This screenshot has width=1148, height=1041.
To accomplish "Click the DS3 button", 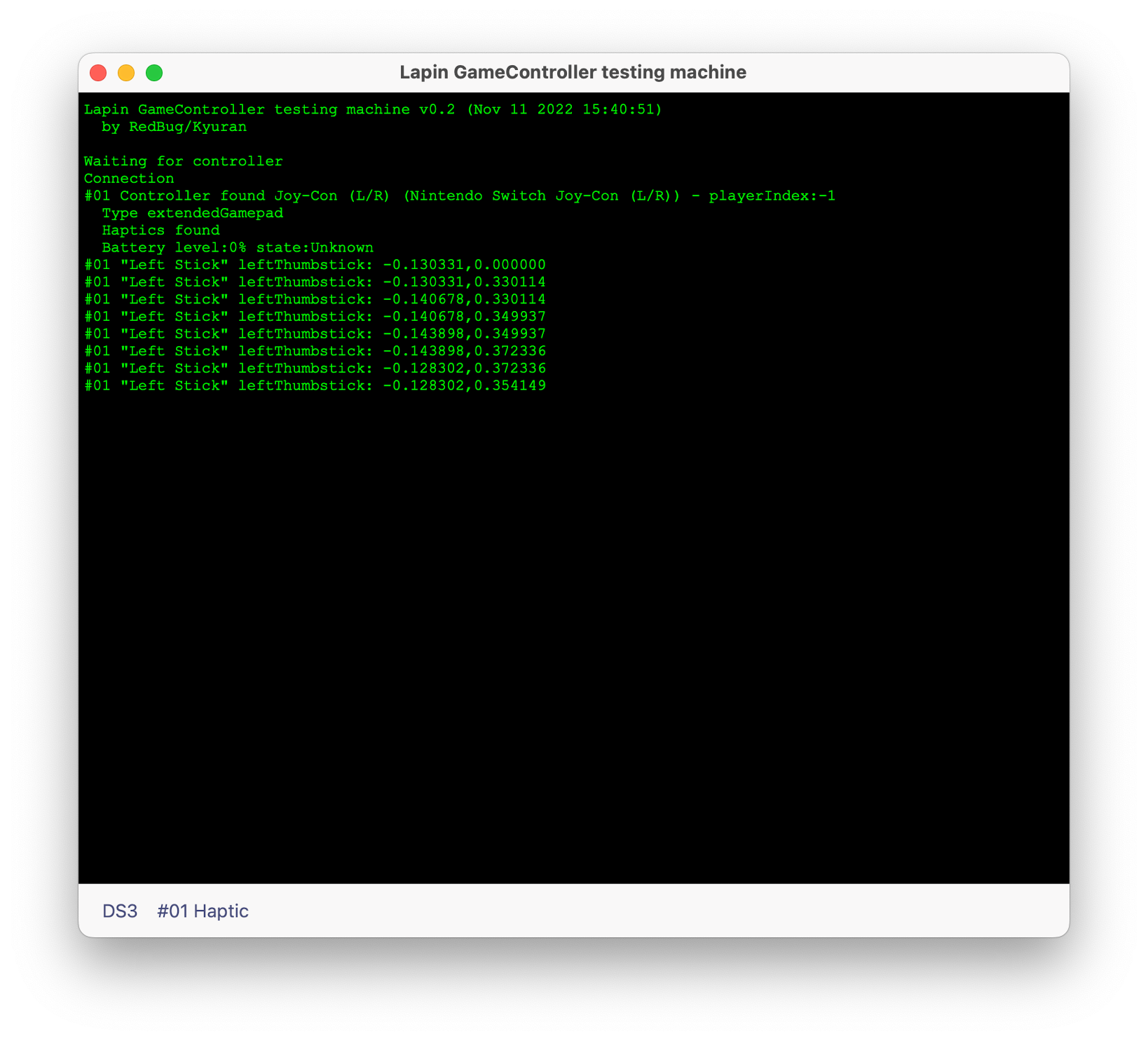I will click(120, 911).
